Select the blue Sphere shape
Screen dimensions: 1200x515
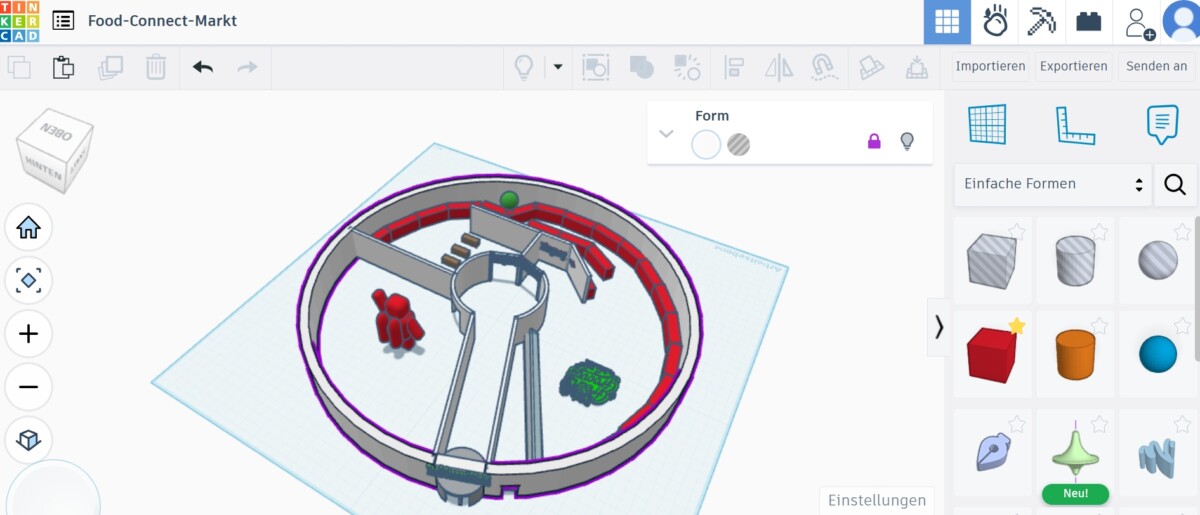[x=1158, y=354]
